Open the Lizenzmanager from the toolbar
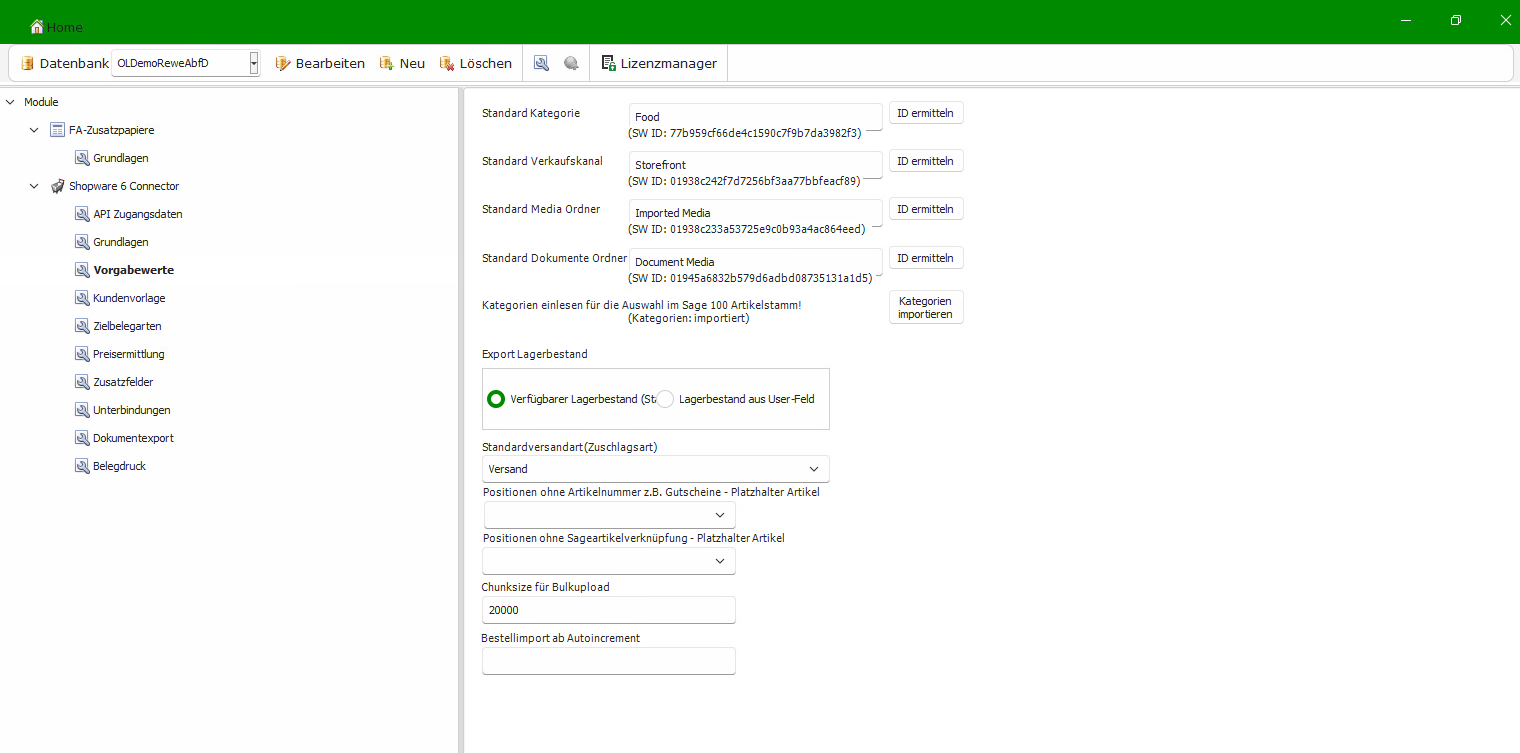1520x753 pixels. (659, 63)
